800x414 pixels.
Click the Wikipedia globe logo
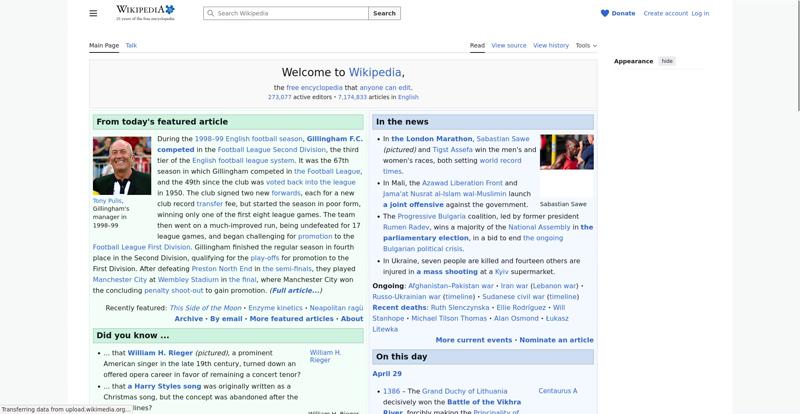pos(169,10)
